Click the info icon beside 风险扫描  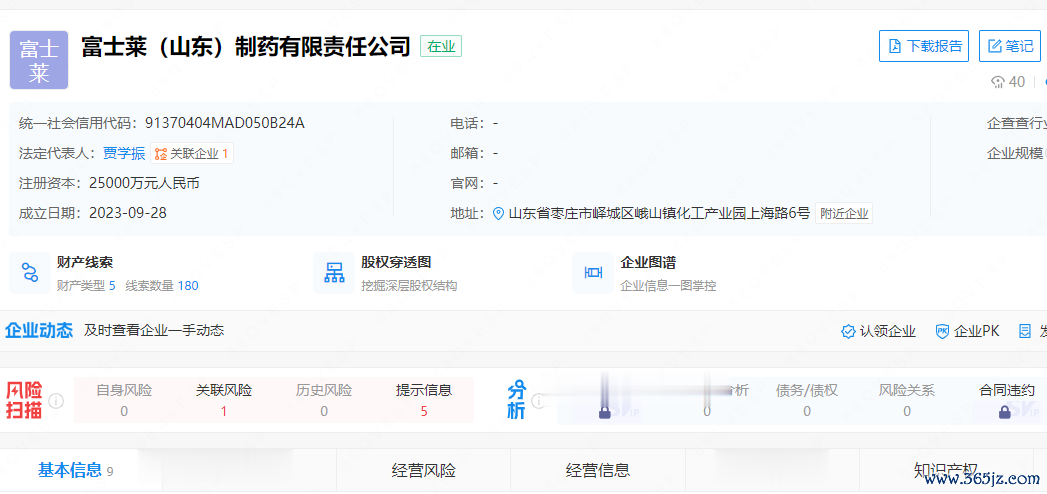[57, 401]
